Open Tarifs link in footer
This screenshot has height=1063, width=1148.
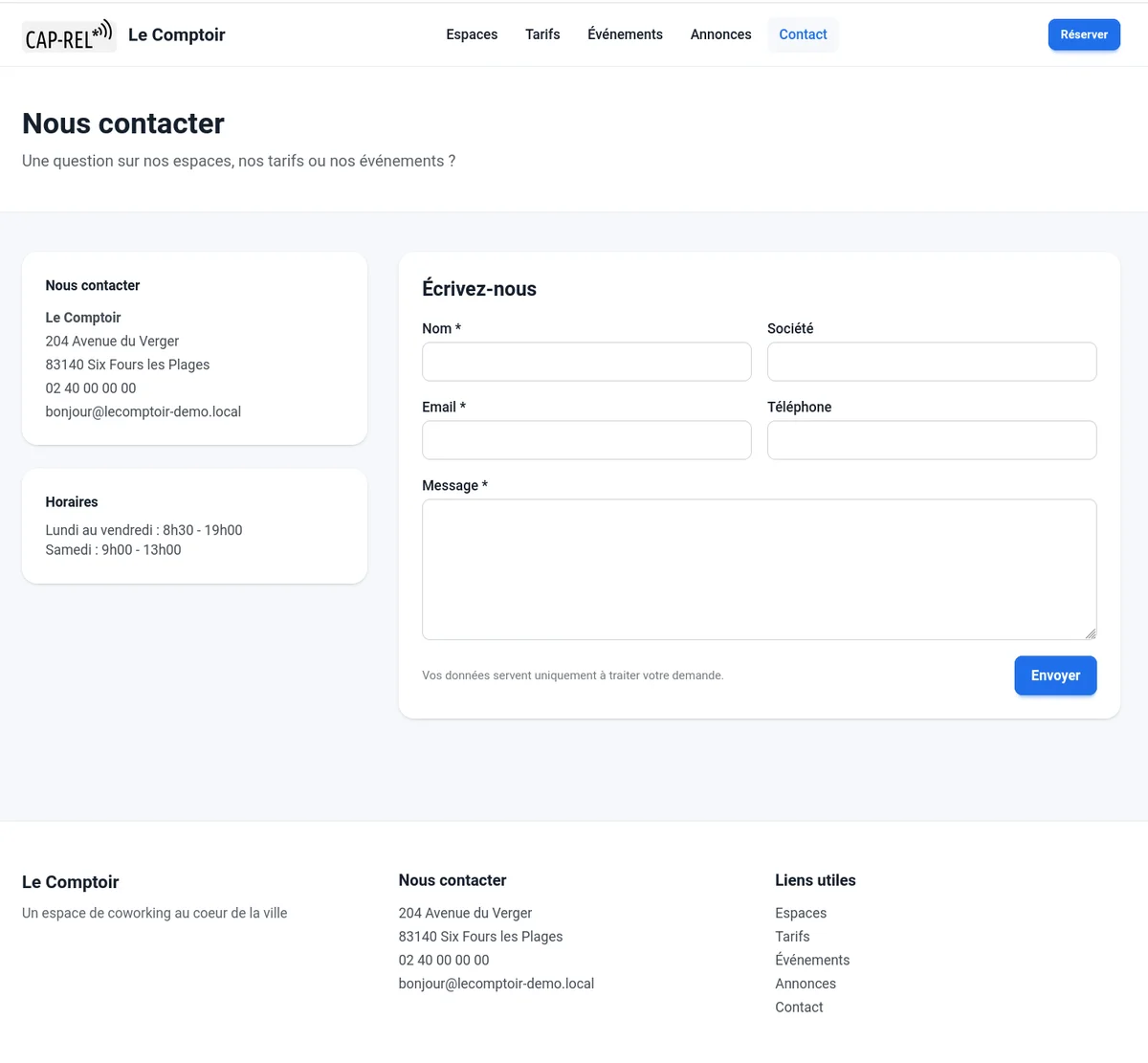792,937
